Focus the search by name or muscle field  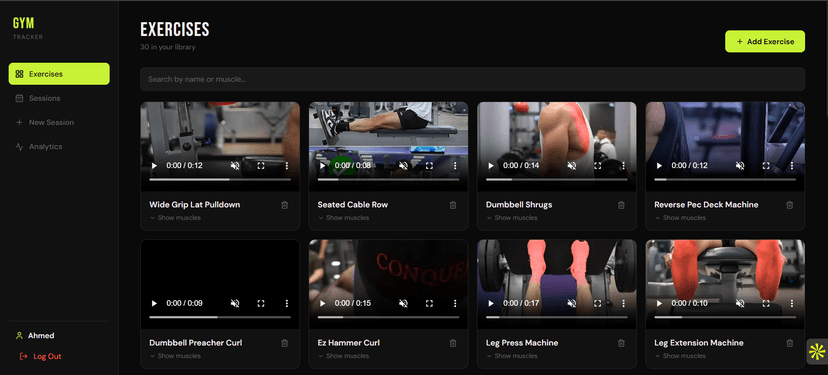tap(473, 79)
